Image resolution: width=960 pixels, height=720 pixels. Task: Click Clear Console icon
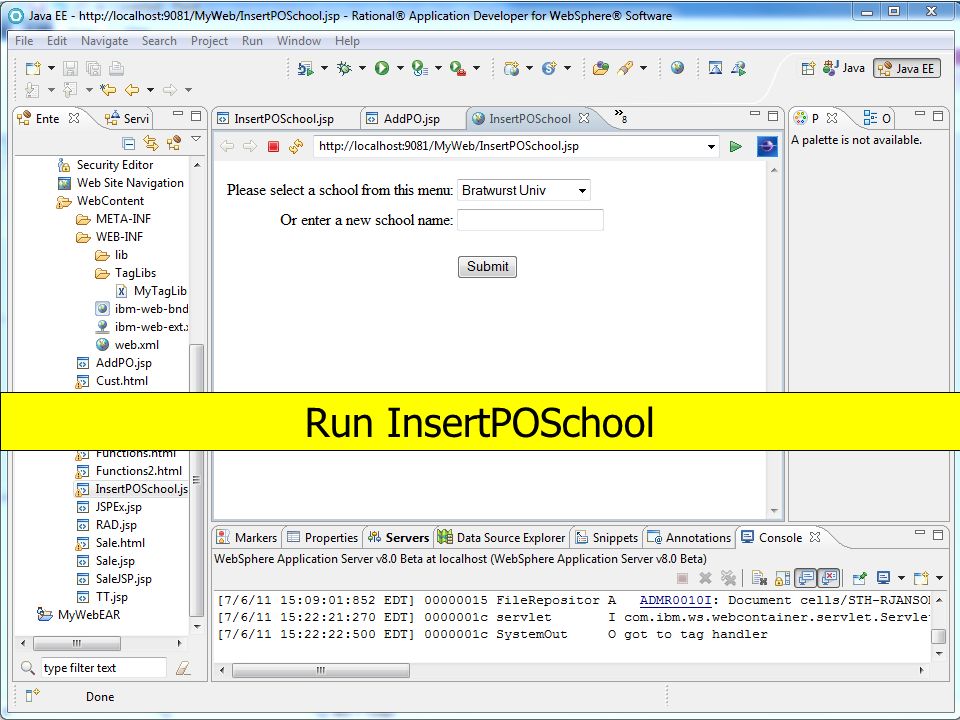click(759, 577)
